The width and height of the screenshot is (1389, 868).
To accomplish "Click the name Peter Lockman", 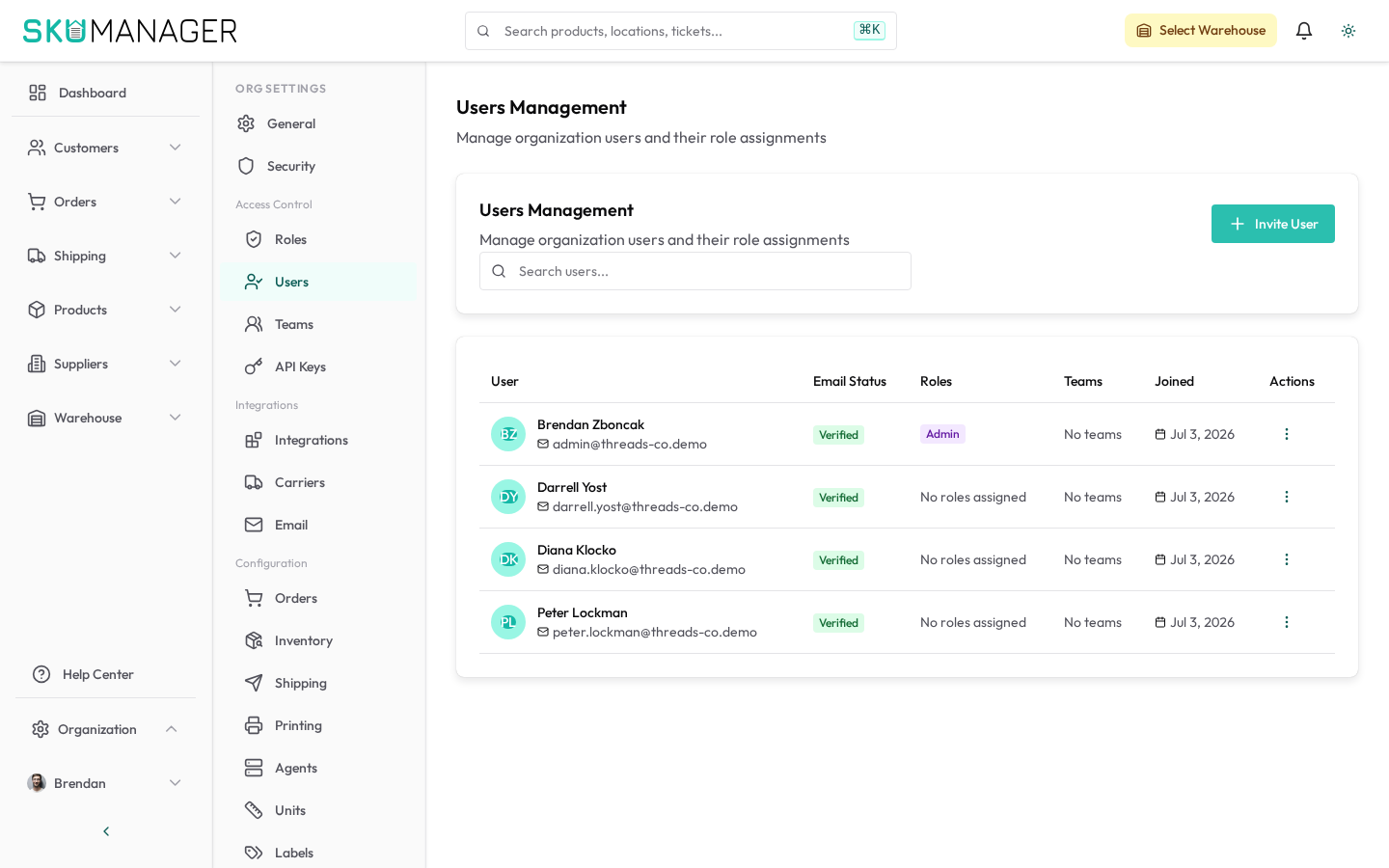I will [x=583, y=612].
